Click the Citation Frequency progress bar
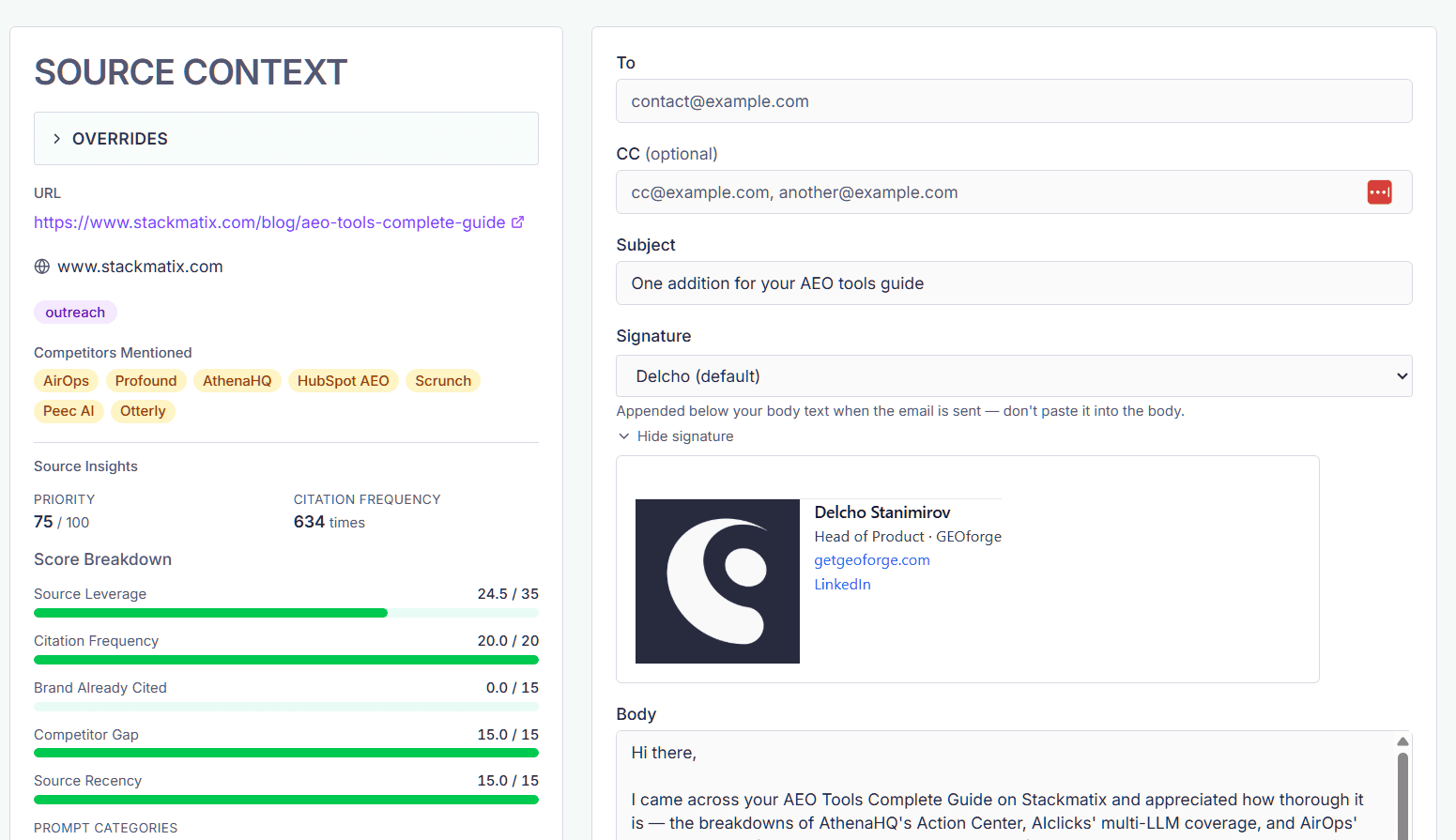1456x840 pixels. click(x=286, y=660)
